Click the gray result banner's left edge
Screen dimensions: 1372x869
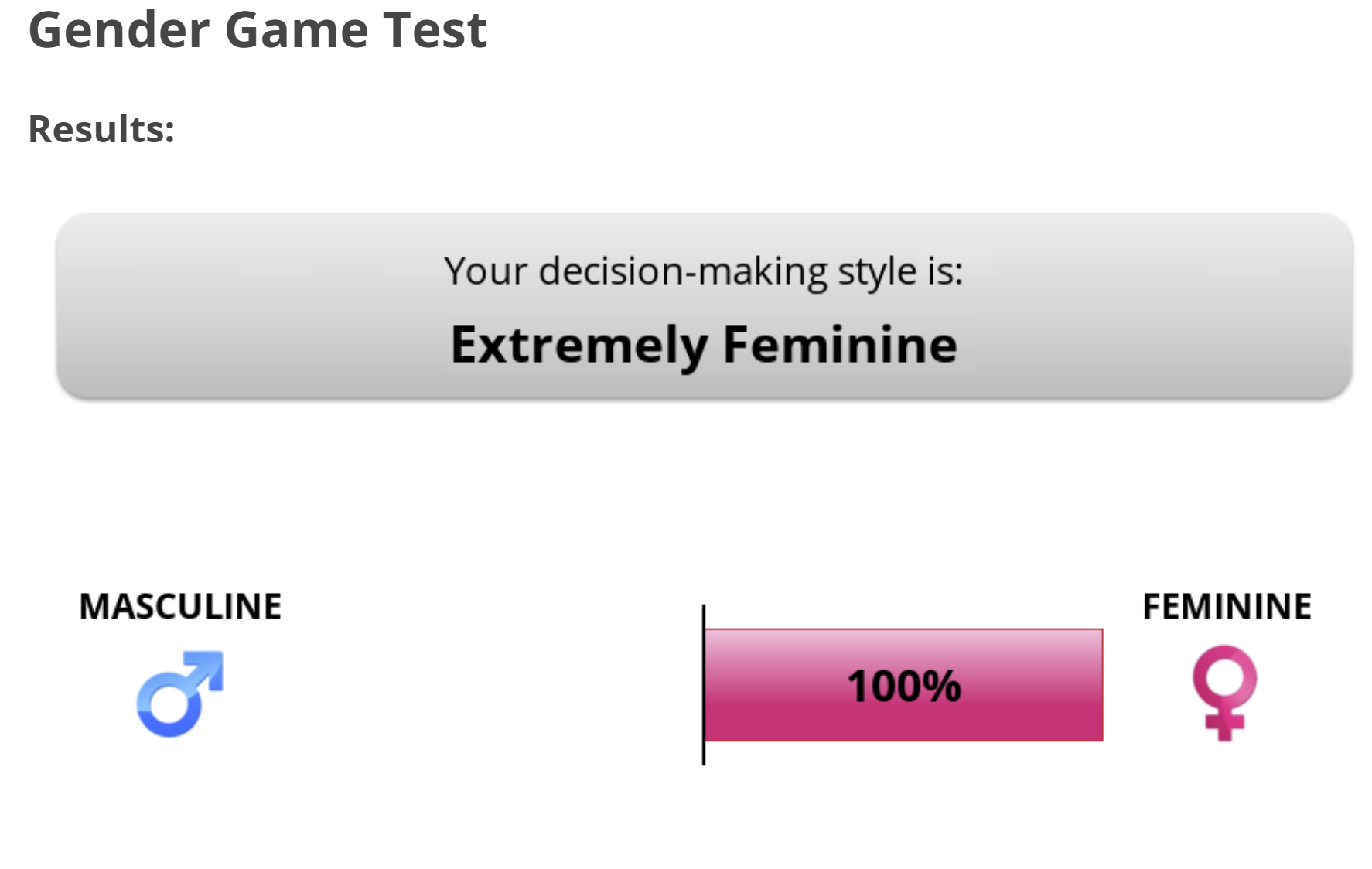(x=62, y=305)
